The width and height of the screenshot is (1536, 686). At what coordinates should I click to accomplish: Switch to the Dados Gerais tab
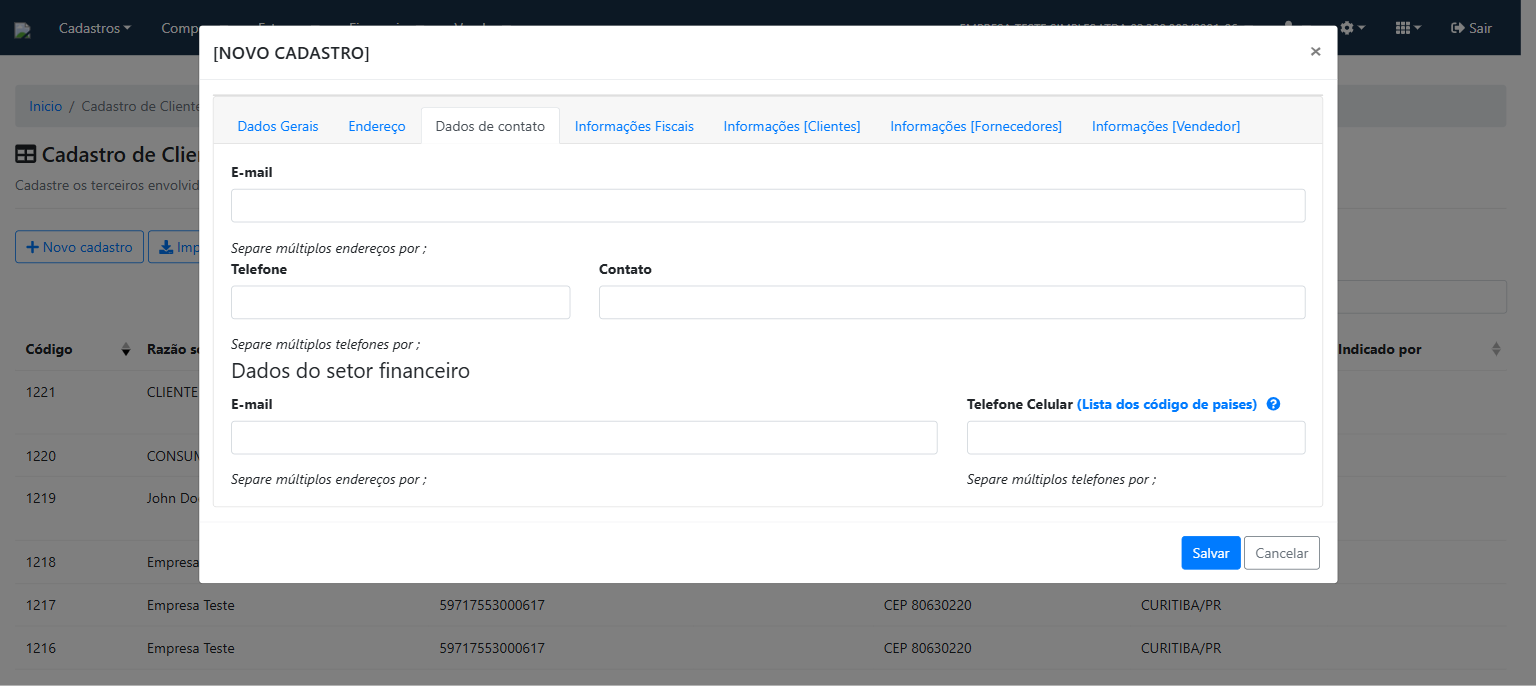pyautogui.click(x=278, y=126)
